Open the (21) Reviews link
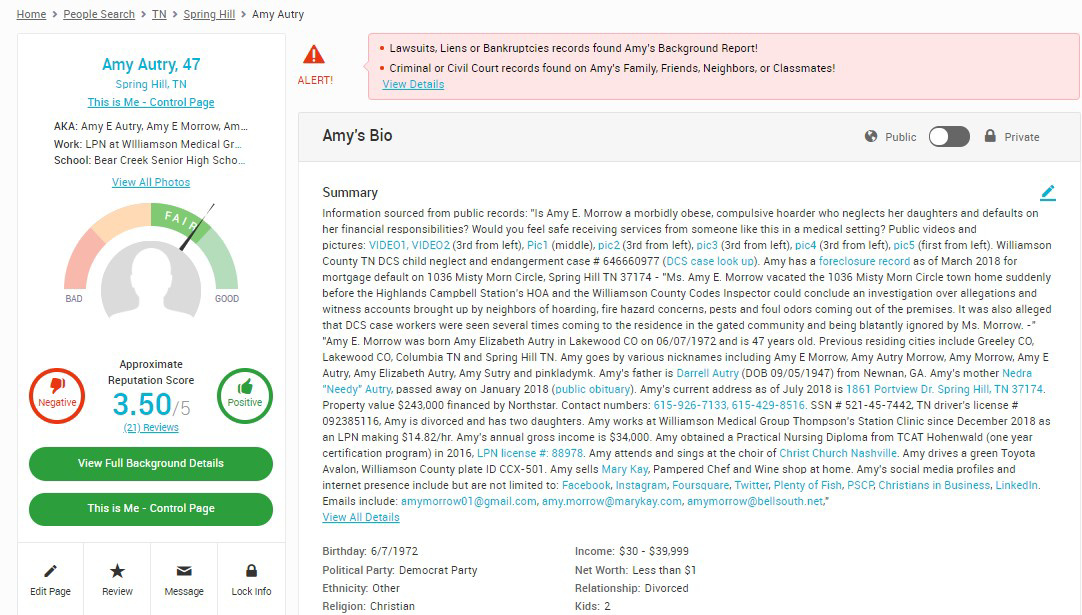The image size is (1082, 615). click(151, 428)
